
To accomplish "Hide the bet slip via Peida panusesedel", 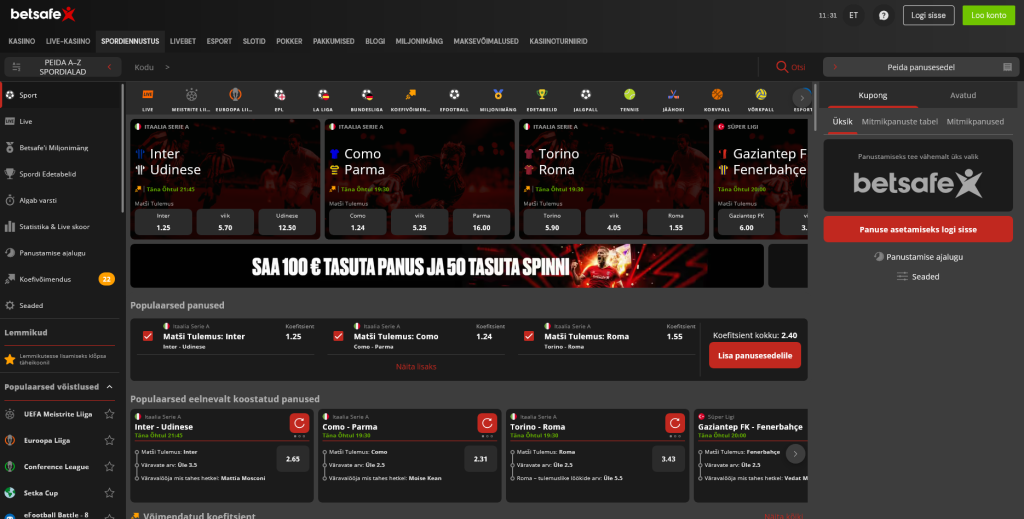I will click(x=921, y=67).
